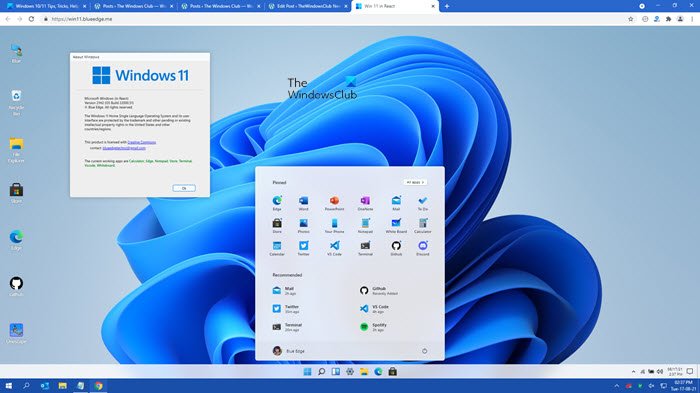Open the Recycle Bin desktop icon

coord(17,102)
